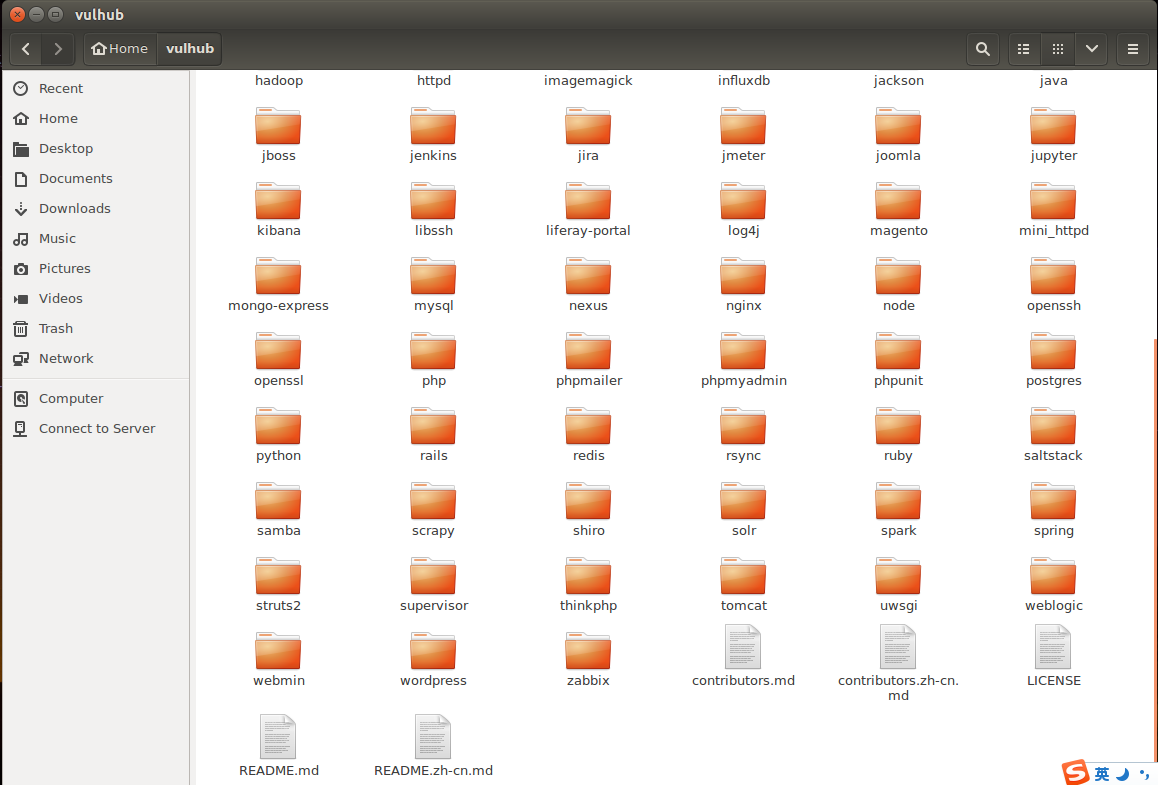
Task: Select the kibana folder icon
Action: 278,201
